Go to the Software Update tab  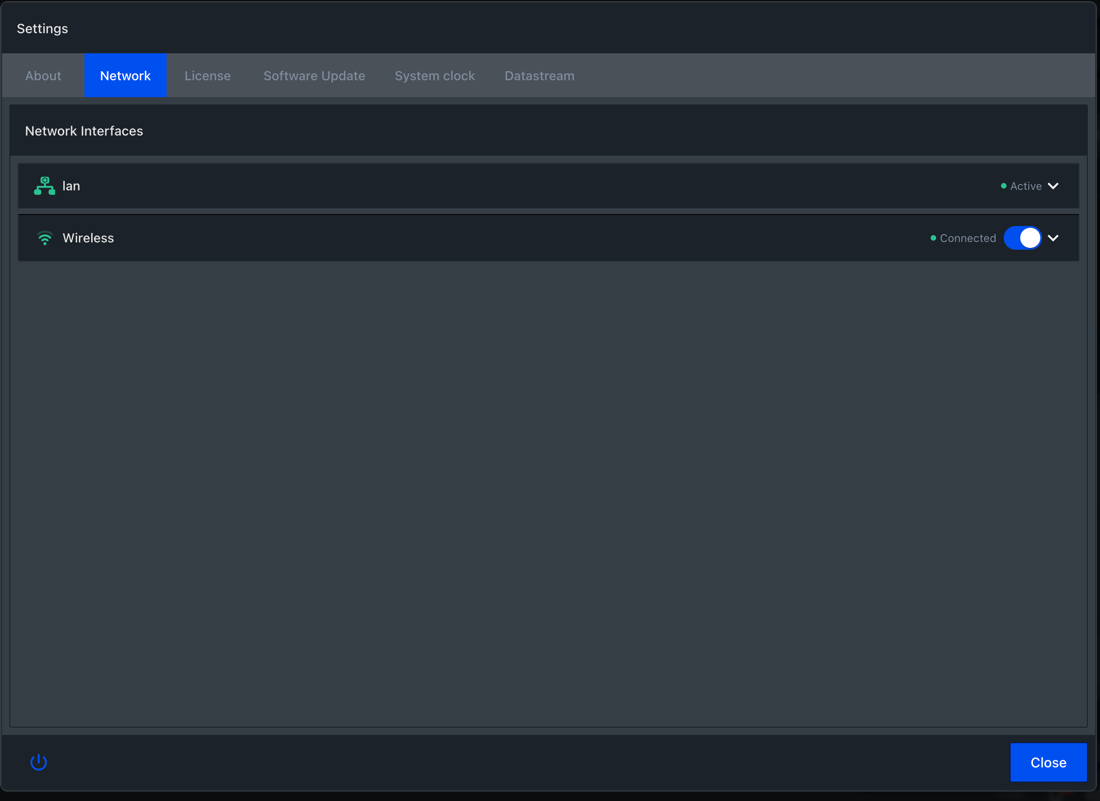(x=314, y=76)
